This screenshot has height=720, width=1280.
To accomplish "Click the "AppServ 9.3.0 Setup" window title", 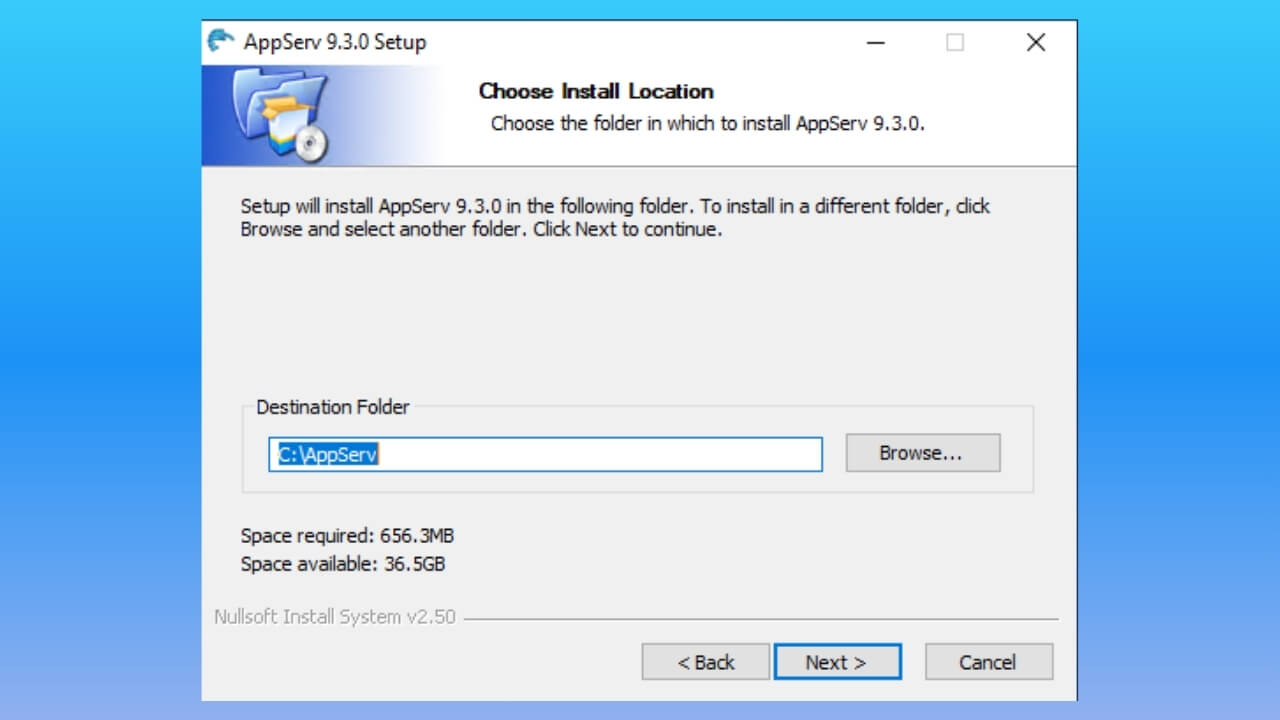I will (x=335, y=42).
